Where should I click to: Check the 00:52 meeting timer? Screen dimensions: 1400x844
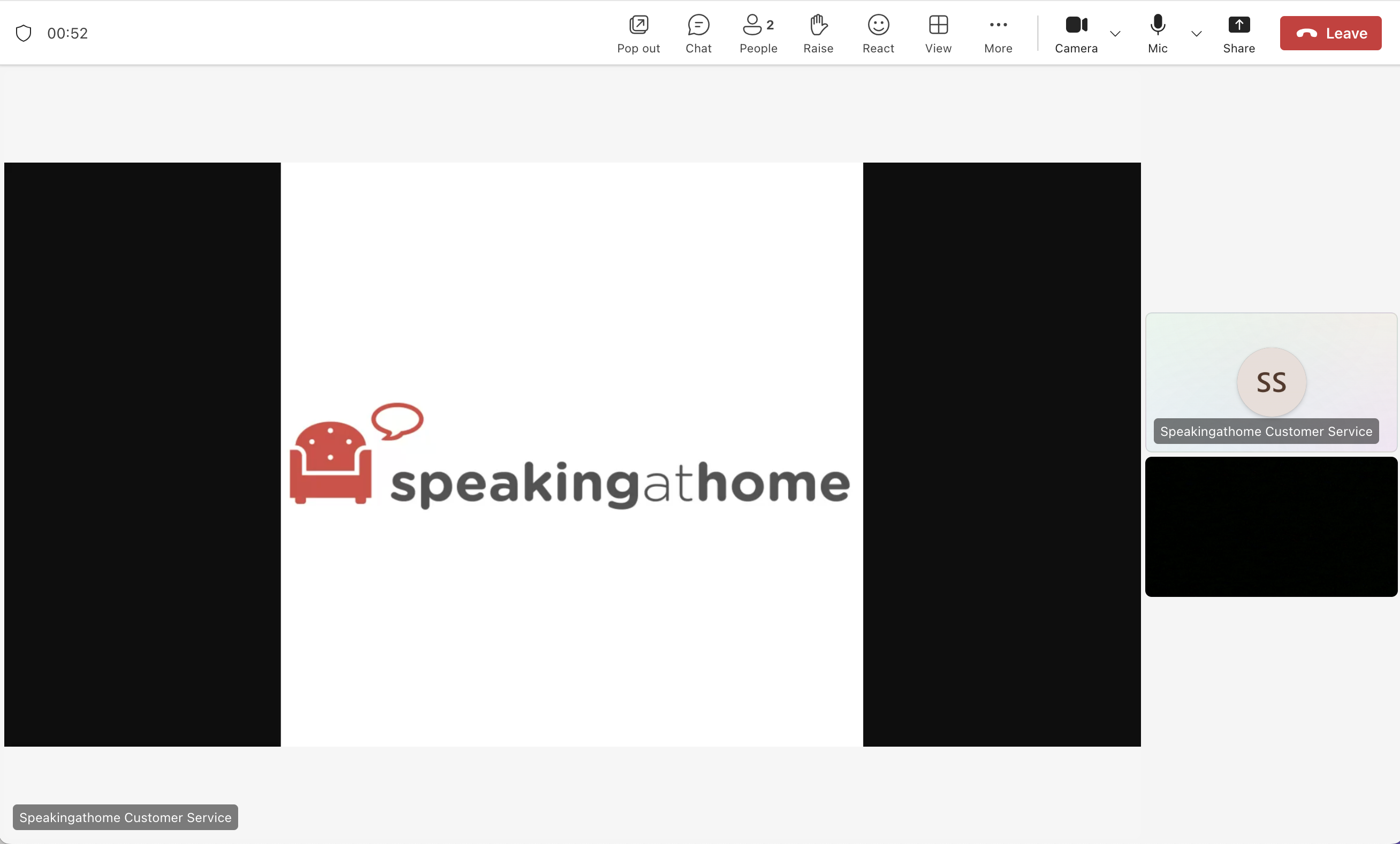point(68,33)
